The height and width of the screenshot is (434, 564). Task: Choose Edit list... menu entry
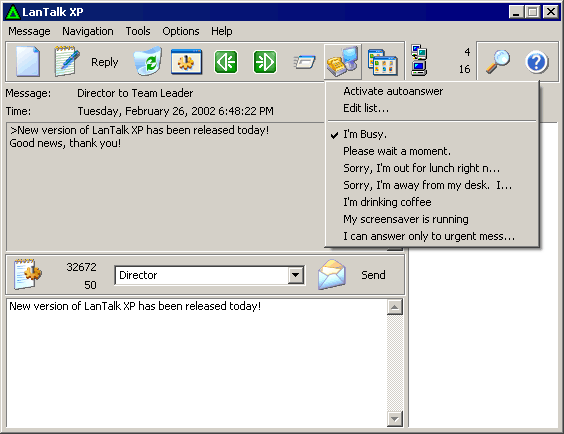[x=432, y=108]
